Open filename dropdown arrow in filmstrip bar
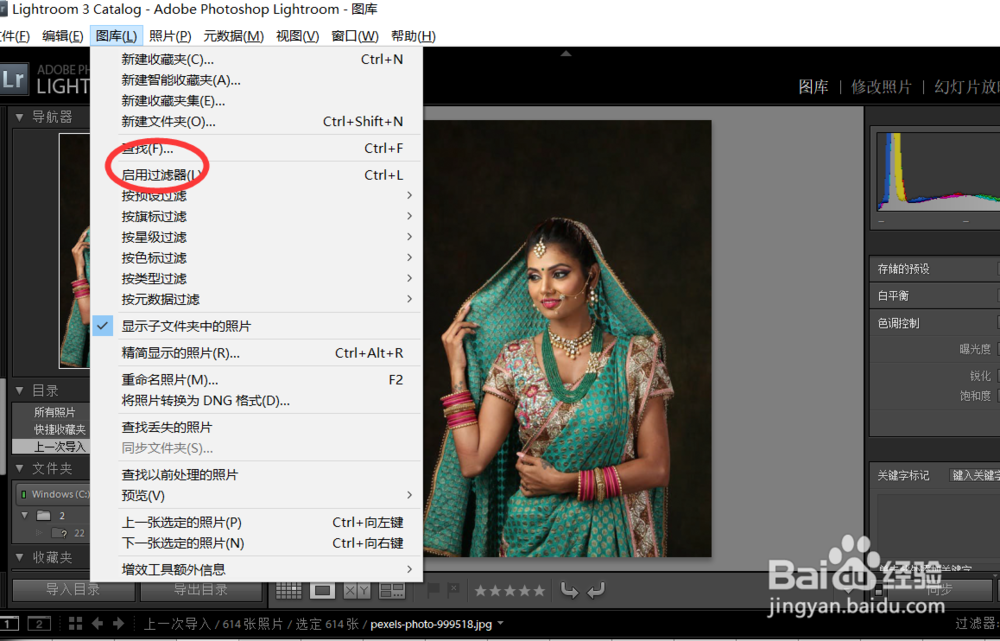Screen dimensions: 1000x641 501,623
